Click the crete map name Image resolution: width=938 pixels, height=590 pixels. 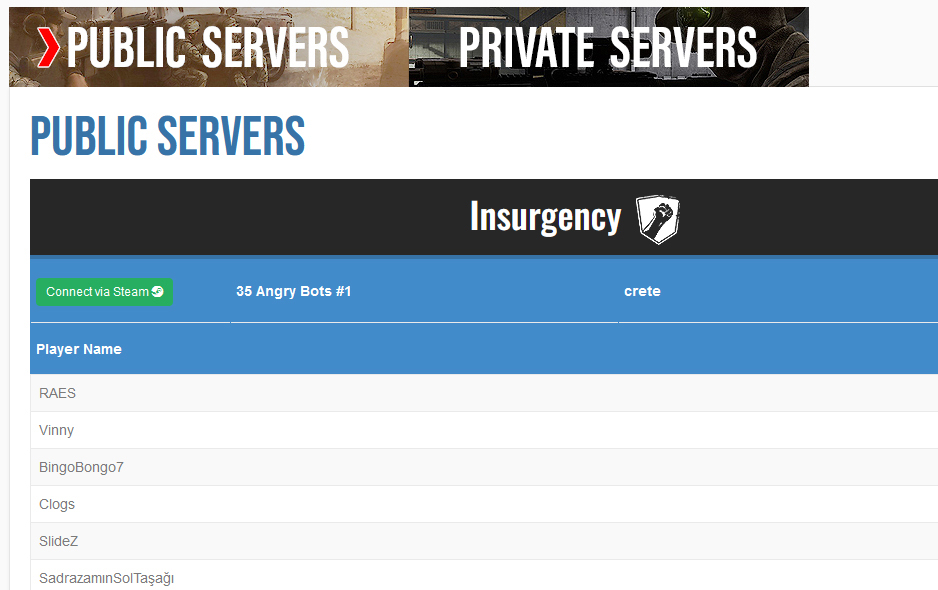coord(642,292)
